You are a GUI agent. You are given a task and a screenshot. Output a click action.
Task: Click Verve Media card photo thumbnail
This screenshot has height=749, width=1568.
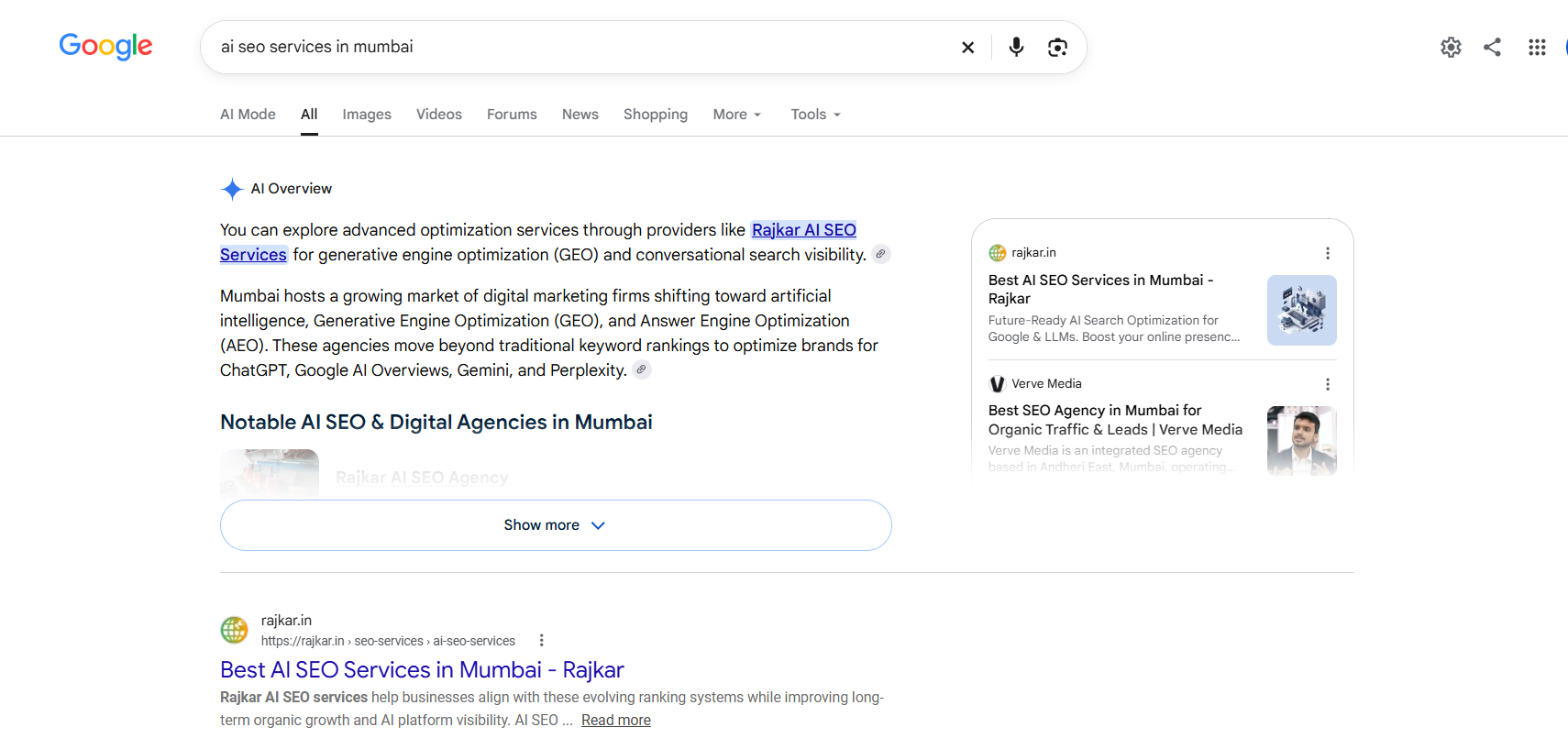coord(1302,441)
